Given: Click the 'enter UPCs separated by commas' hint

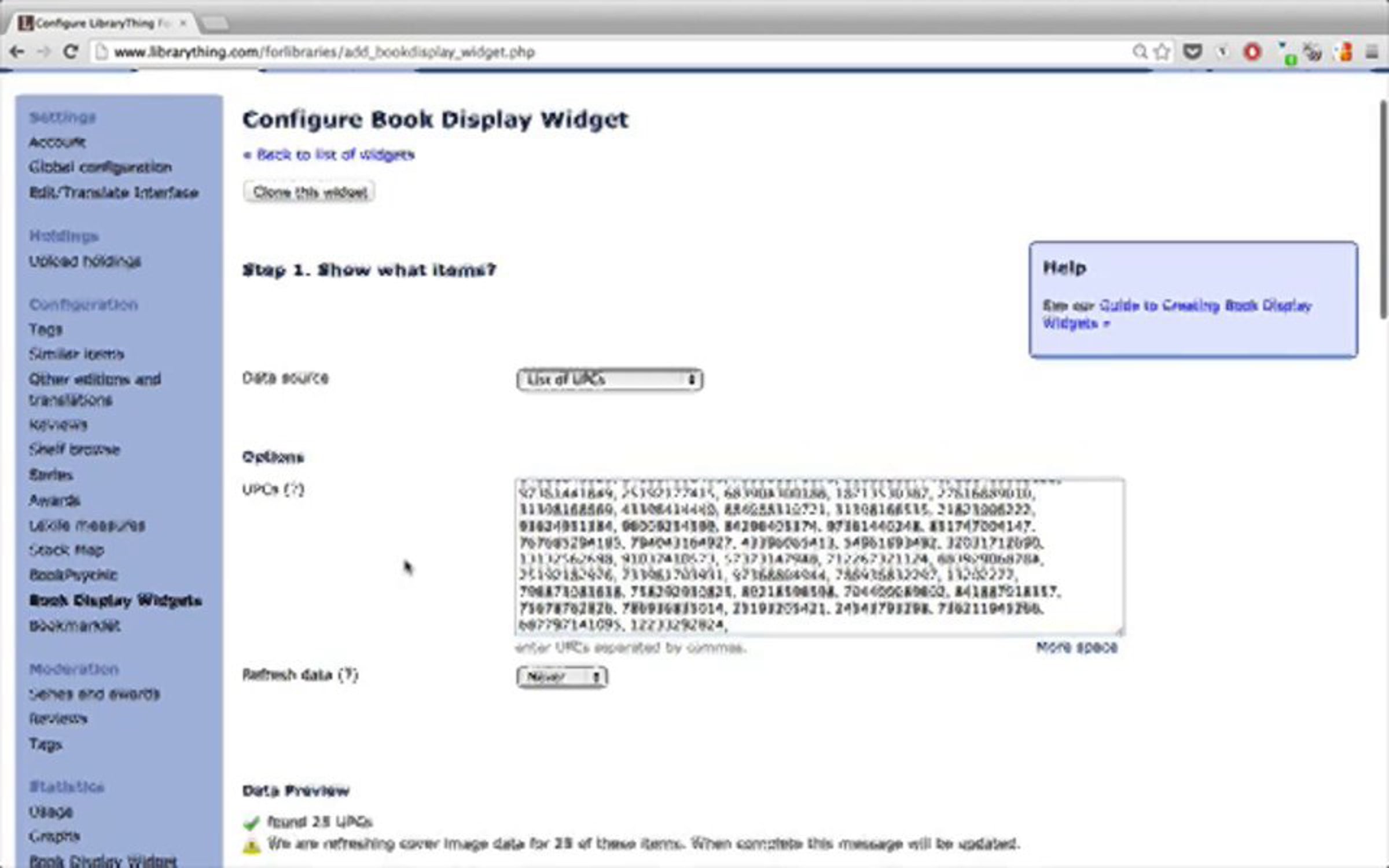Looking at the screenshot, I should pyautogui.click(x=630, y=648).
